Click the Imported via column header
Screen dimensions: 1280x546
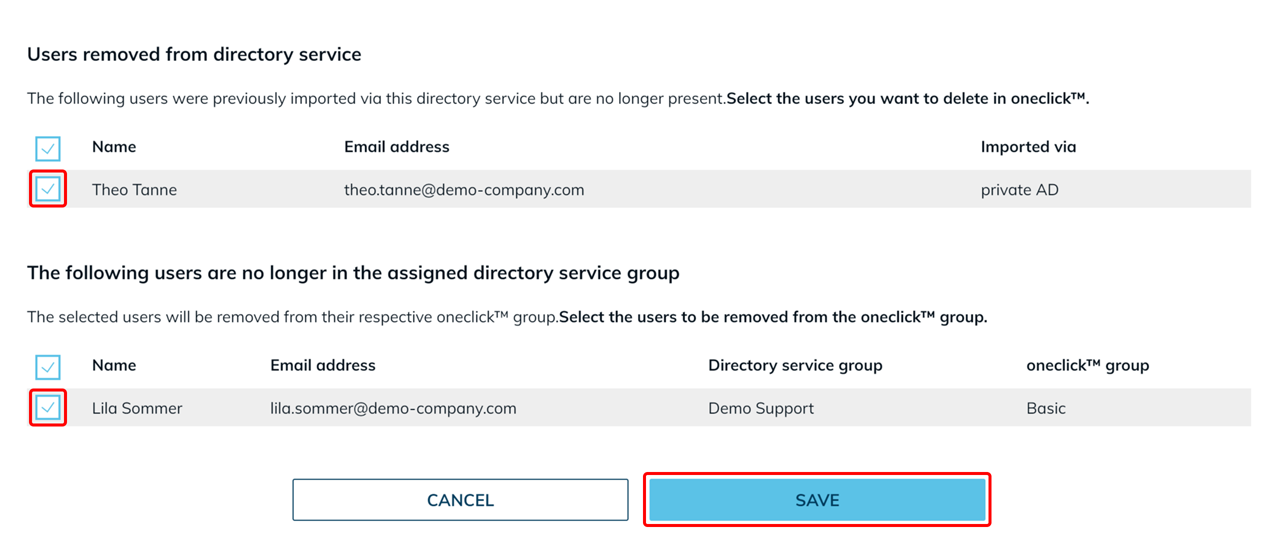coord(1028,147)
